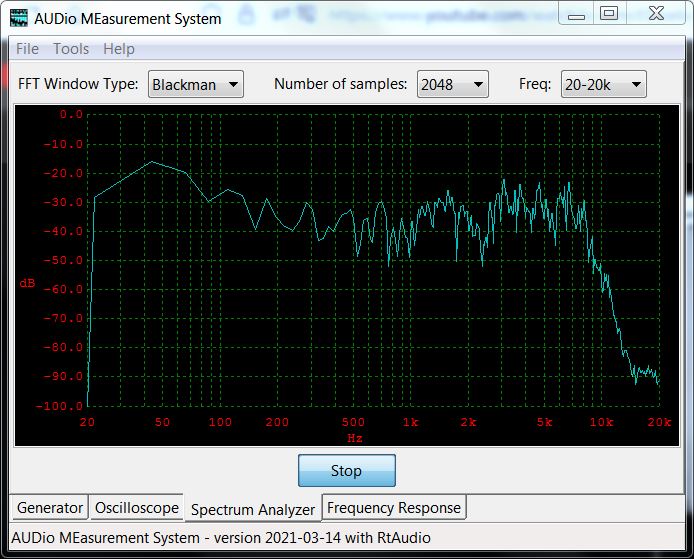694x559 pixels.
Task: Select the Spectrum Analyzer tab
Action: 253,509
